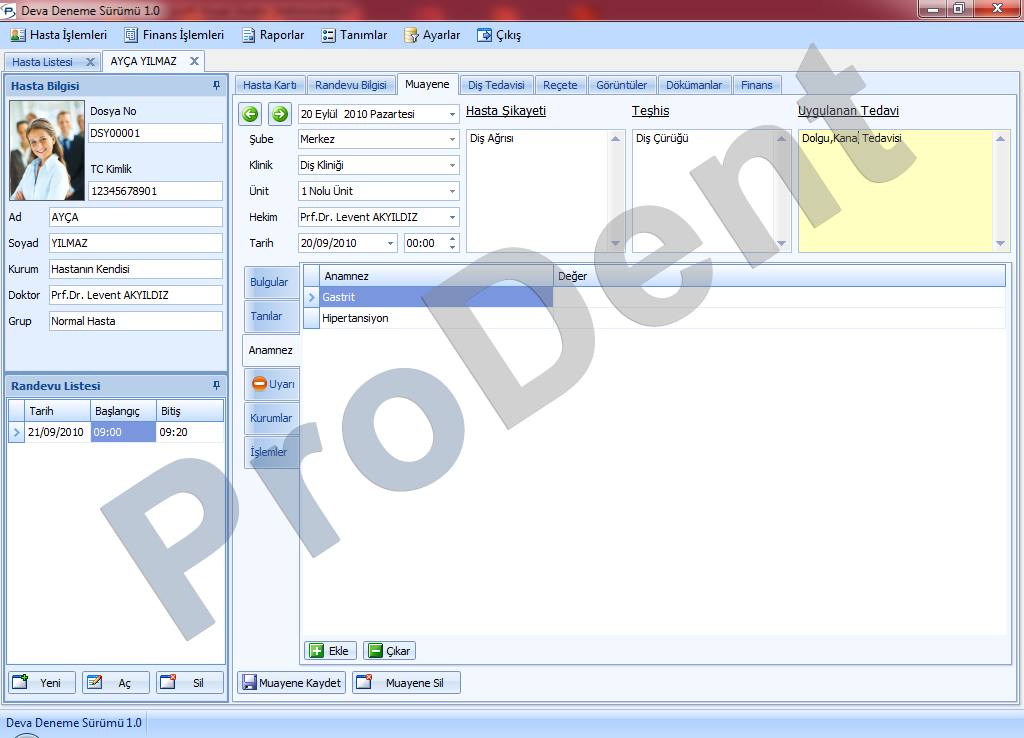Click the Değer column header
1024x738 pixels.
click(779, 276)
